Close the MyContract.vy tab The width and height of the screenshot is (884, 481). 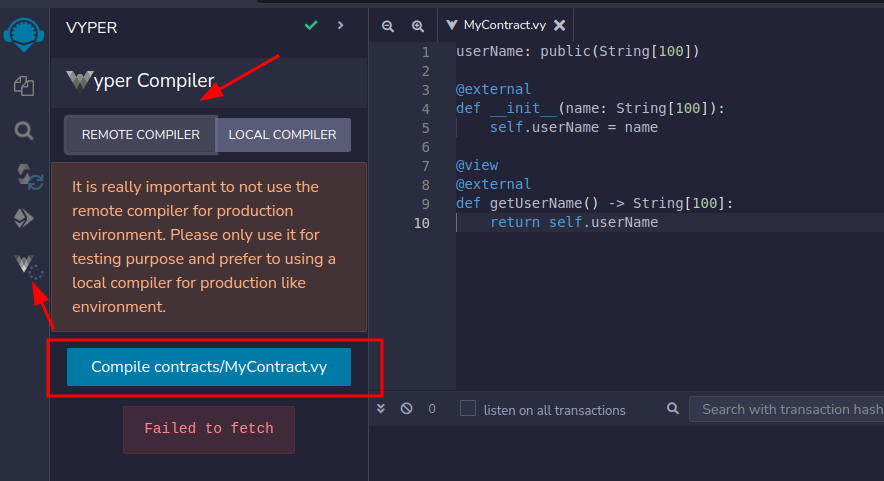point(559,25)
